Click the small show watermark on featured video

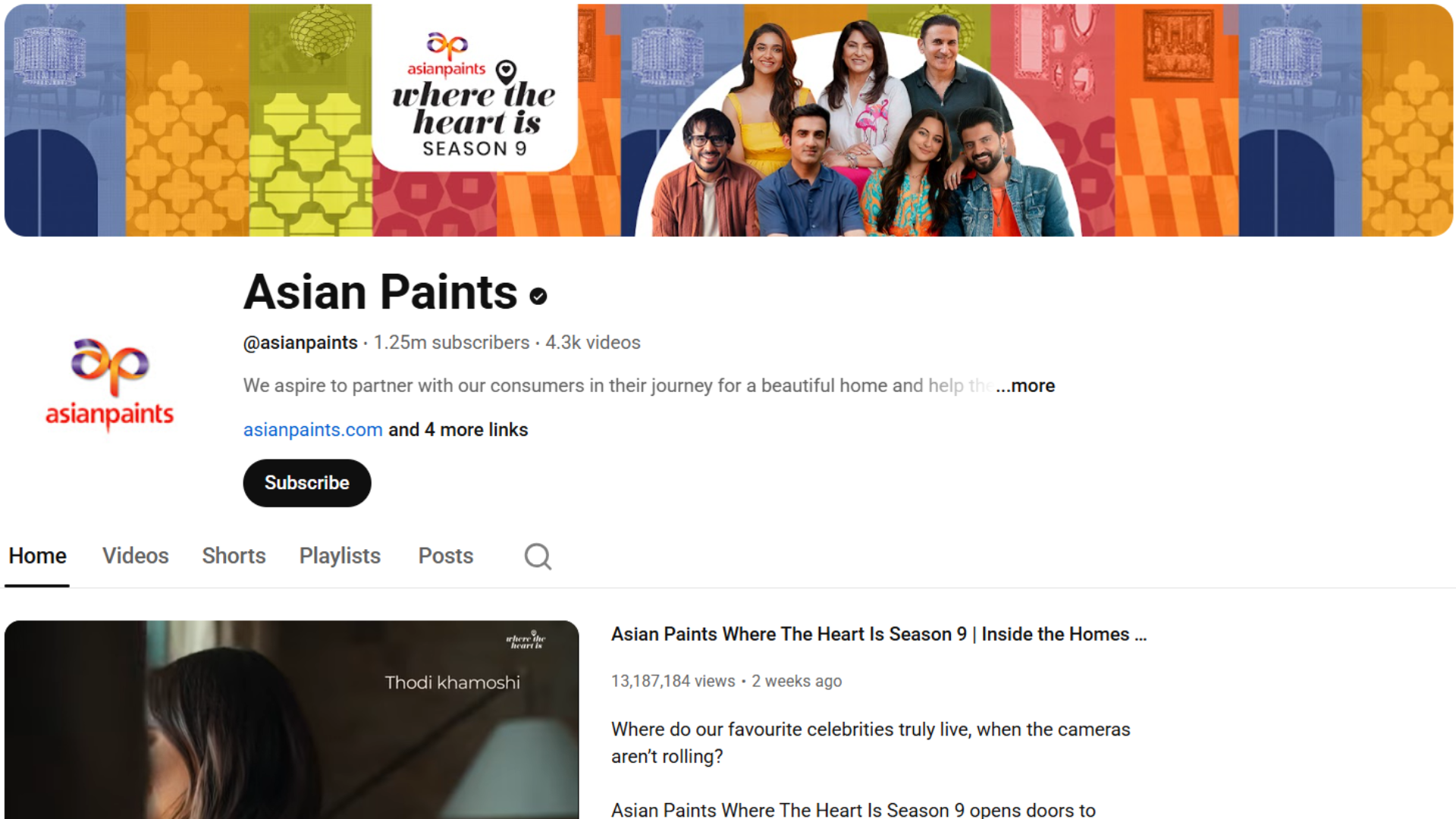(x=526, y=640)
